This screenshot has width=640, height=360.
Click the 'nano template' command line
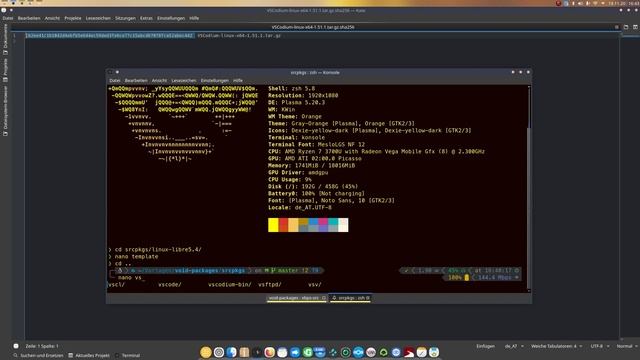(136, 257)
